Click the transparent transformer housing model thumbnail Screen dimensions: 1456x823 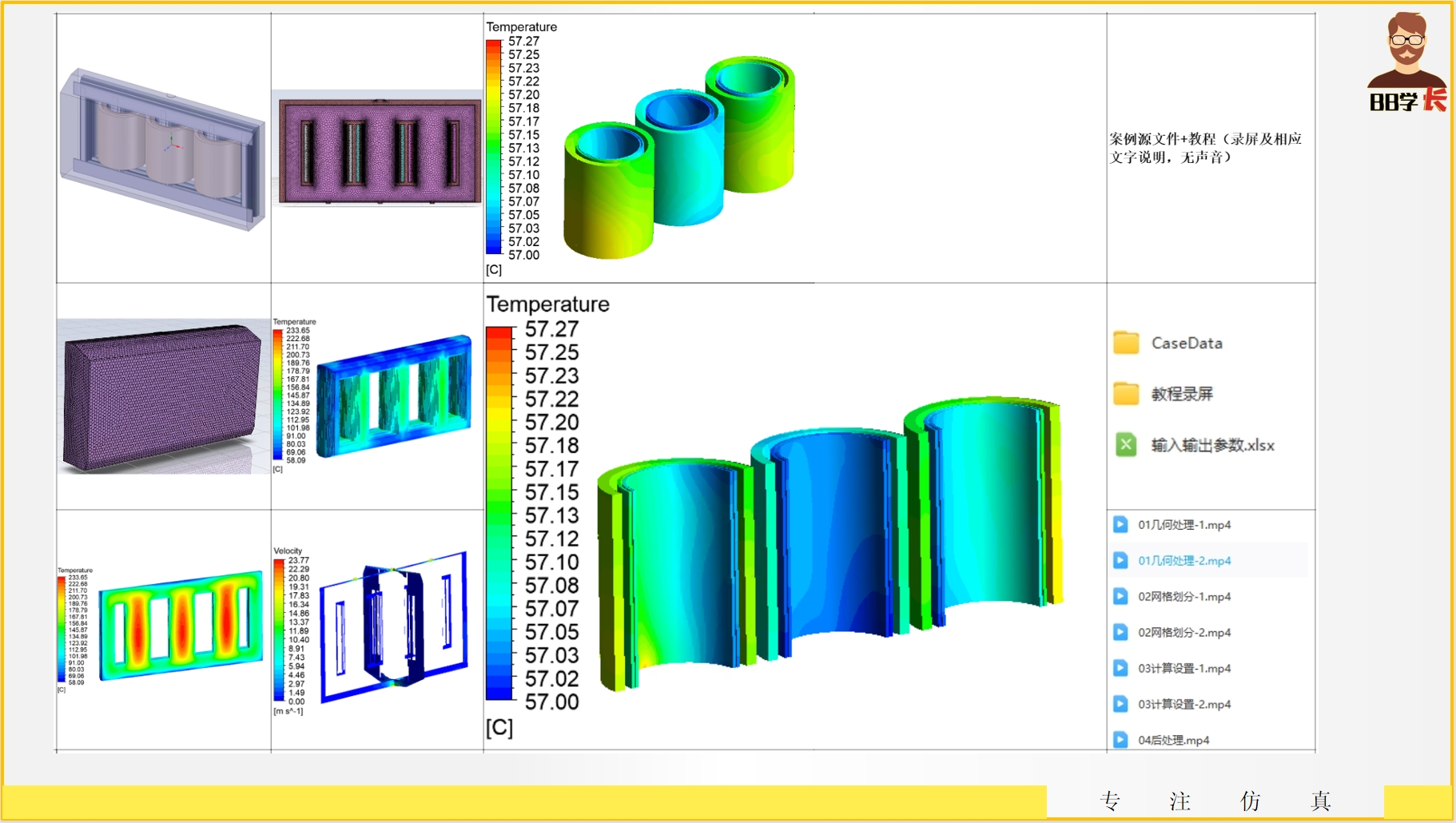163,149
